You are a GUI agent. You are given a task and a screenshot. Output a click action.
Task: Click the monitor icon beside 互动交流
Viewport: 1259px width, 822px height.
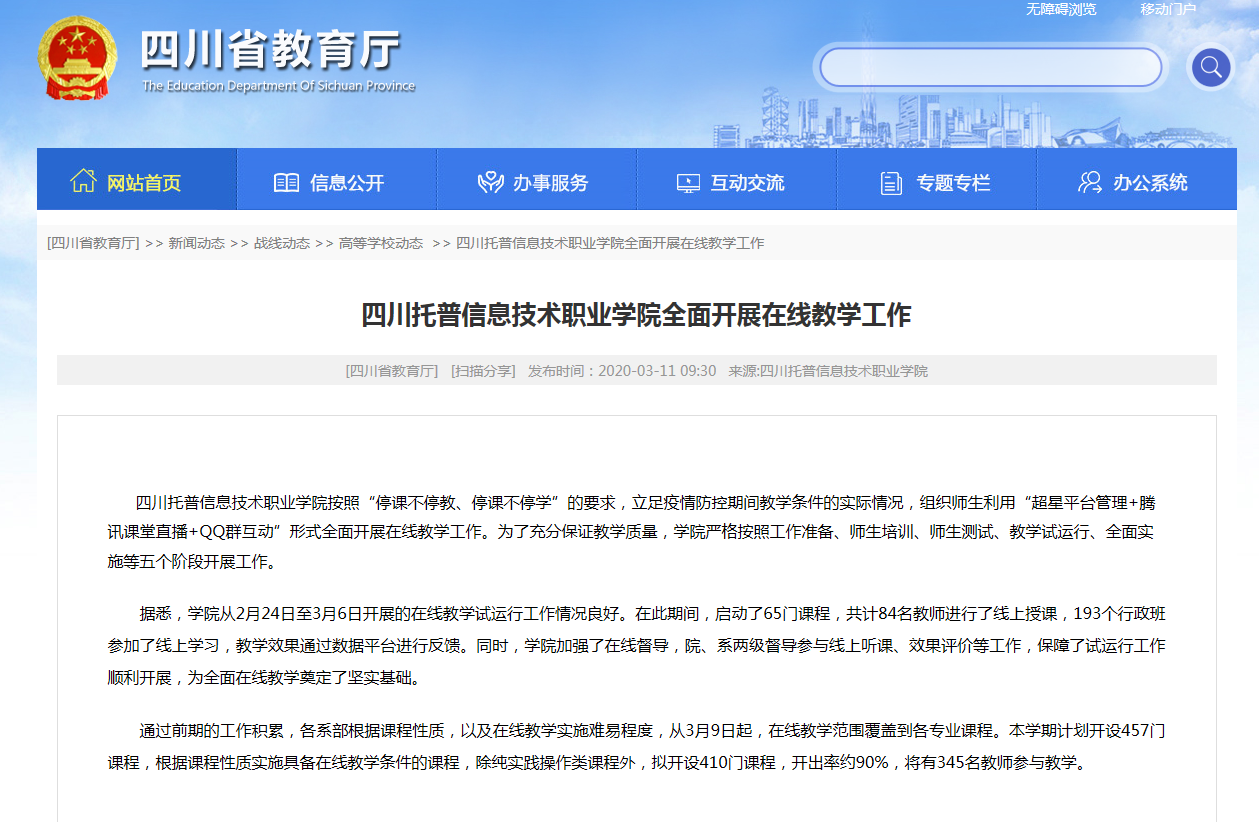688,183
